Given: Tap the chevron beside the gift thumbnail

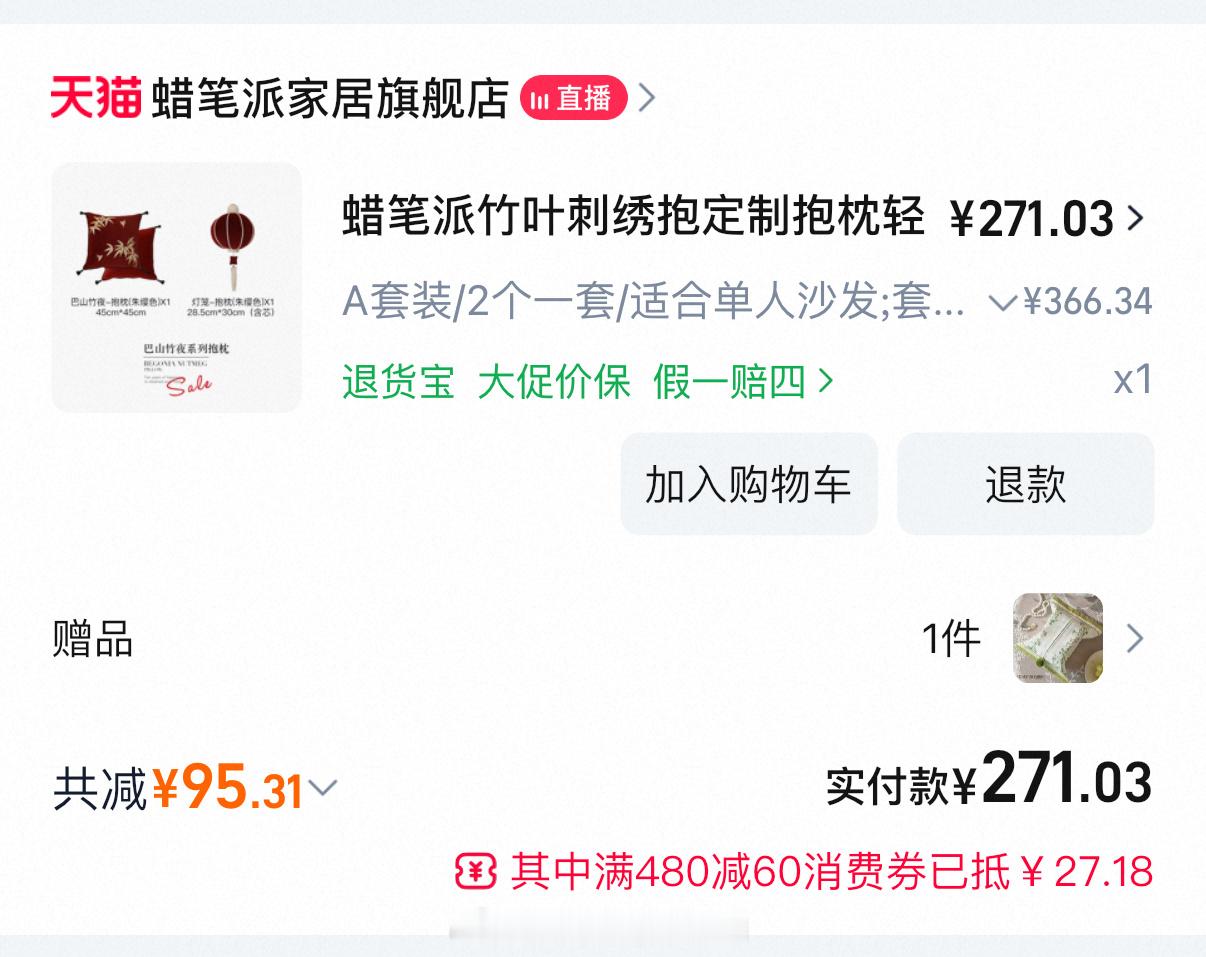Looking at the screenshot, I should pyautogui.click(x=1135, y=638).
